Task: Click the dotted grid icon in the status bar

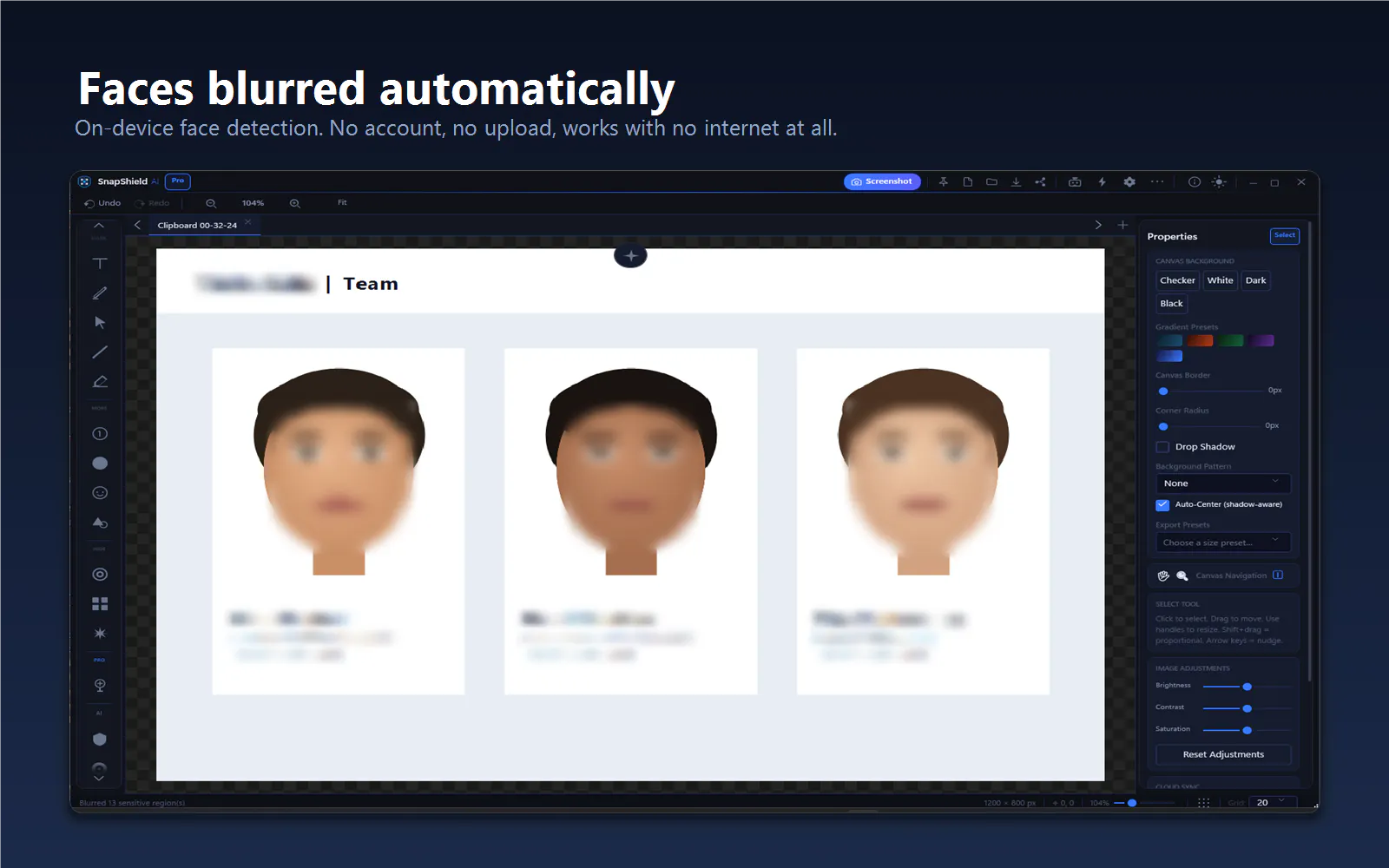Action: (x=1203, y=803)
